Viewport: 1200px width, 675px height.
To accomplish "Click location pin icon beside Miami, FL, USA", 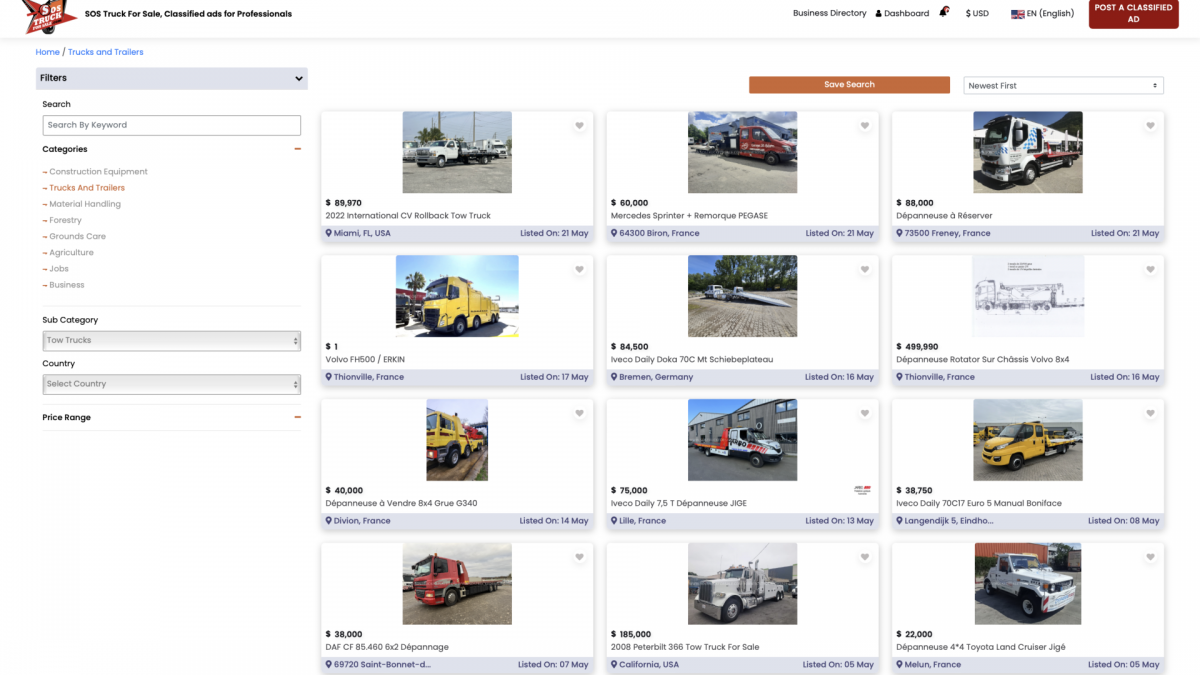I will pyautogui.click(x=329, y=233).
